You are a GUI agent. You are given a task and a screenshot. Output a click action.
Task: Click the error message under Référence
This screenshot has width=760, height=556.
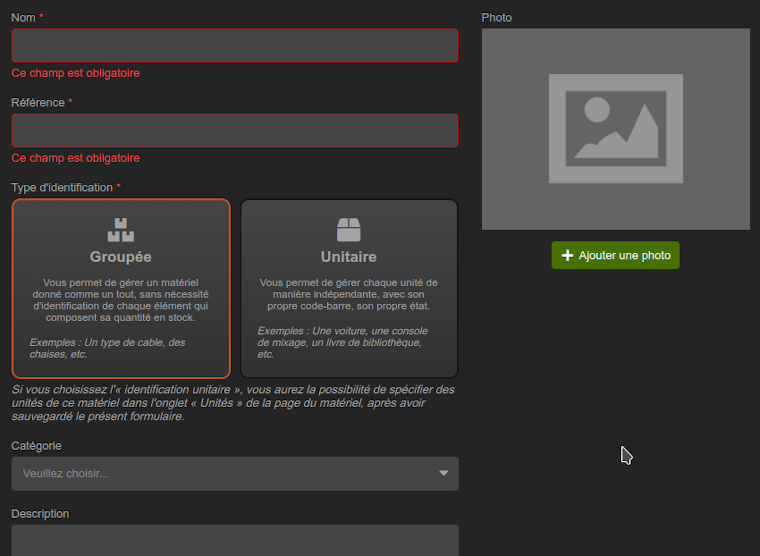tap(75, 158)
